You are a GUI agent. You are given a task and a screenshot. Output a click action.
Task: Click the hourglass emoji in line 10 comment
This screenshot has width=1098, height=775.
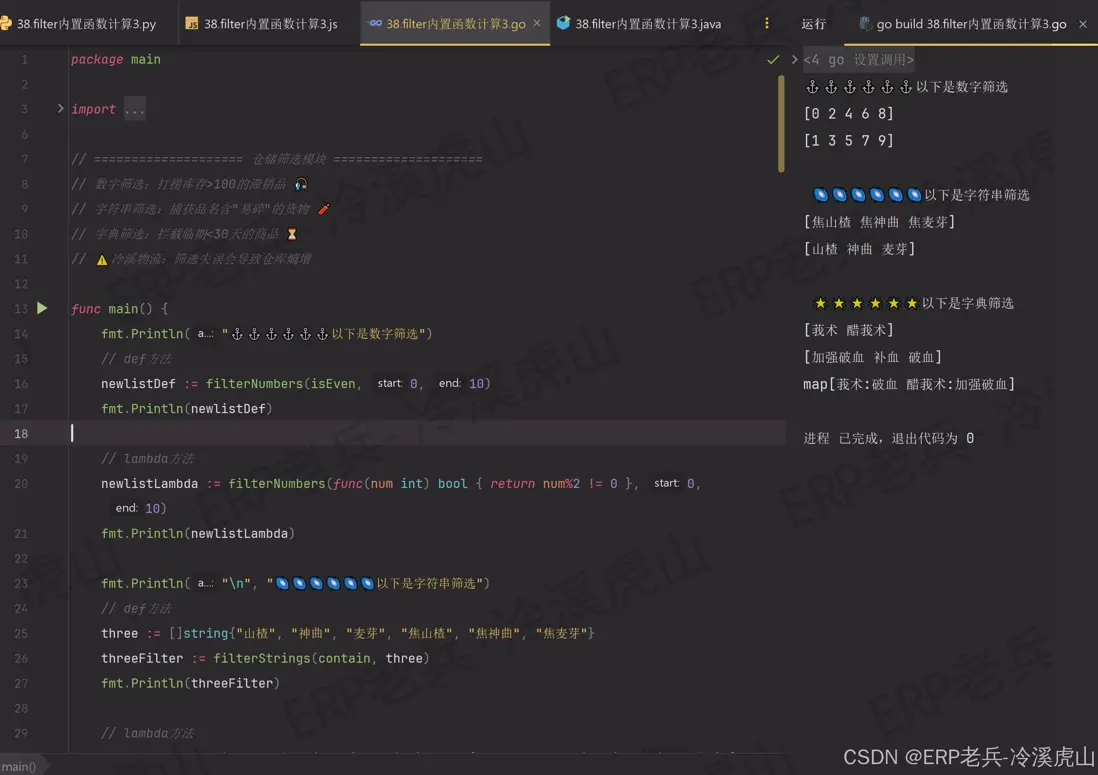coord(292,234)
